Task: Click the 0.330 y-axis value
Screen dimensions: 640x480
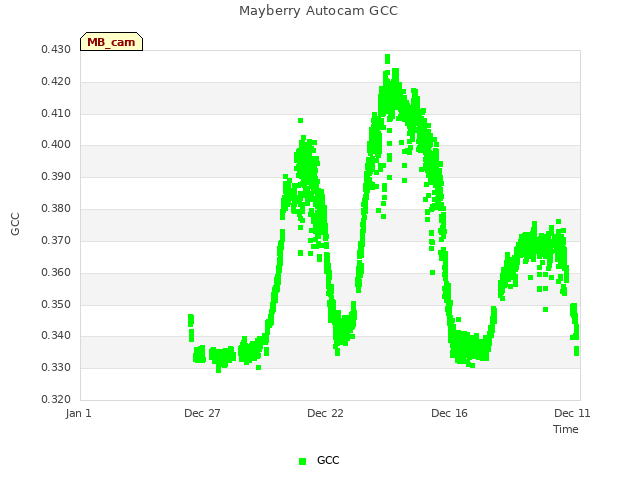Action: [56, 367]
